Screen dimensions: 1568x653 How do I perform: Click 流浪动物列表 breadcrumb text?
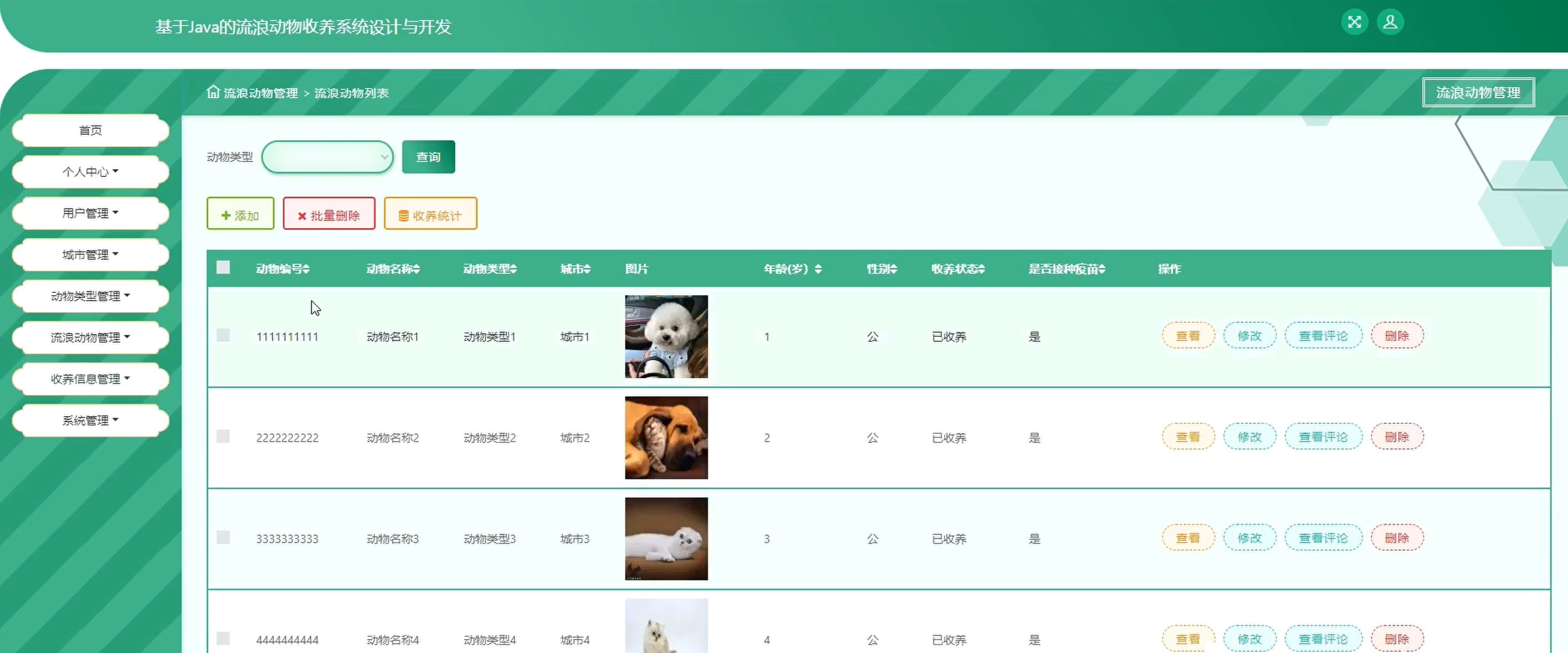pos(351,93)
